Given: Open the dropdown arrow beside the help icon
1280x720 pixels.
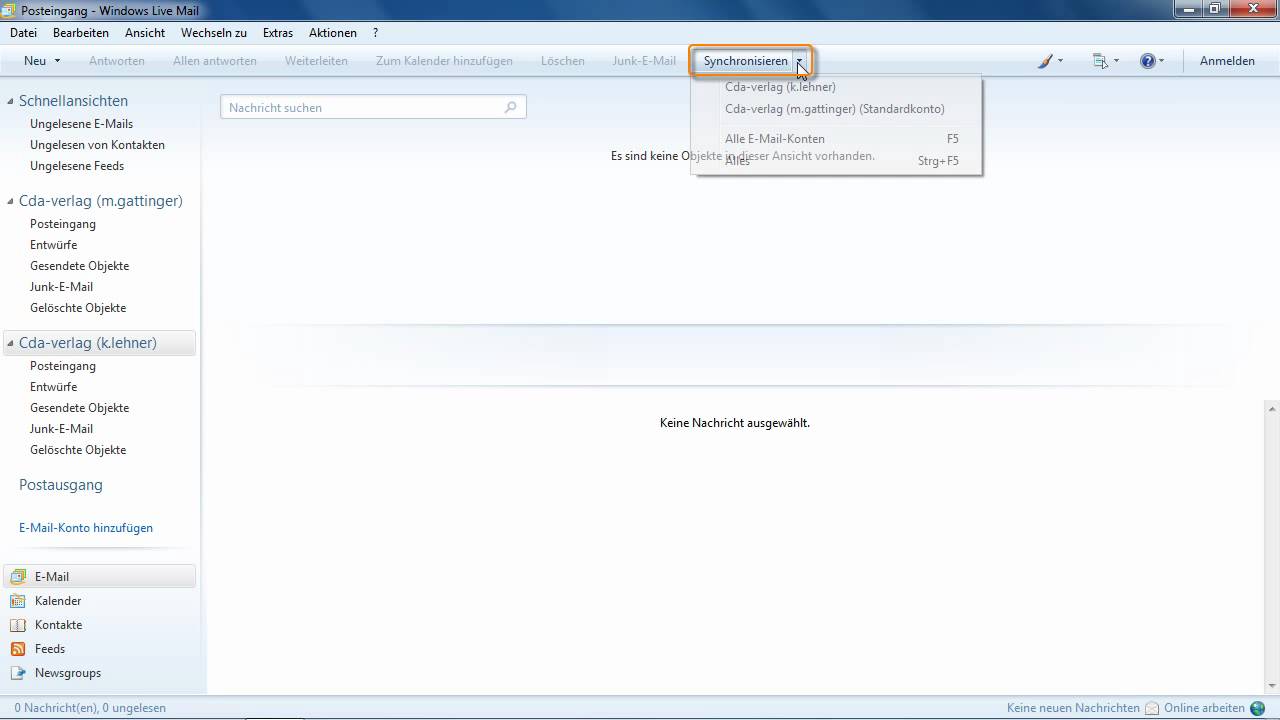Looking at the screenshot, I should tap(1161, 61).
